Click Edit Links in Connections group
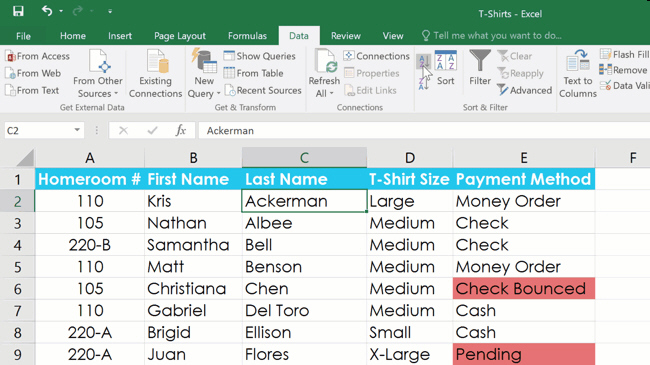650x365 pixels. click(x=371, y=90)
